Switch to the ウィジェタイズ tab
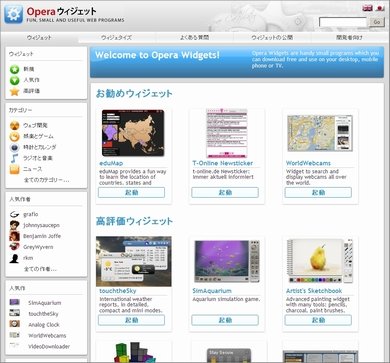 click(x=117, y=38)
